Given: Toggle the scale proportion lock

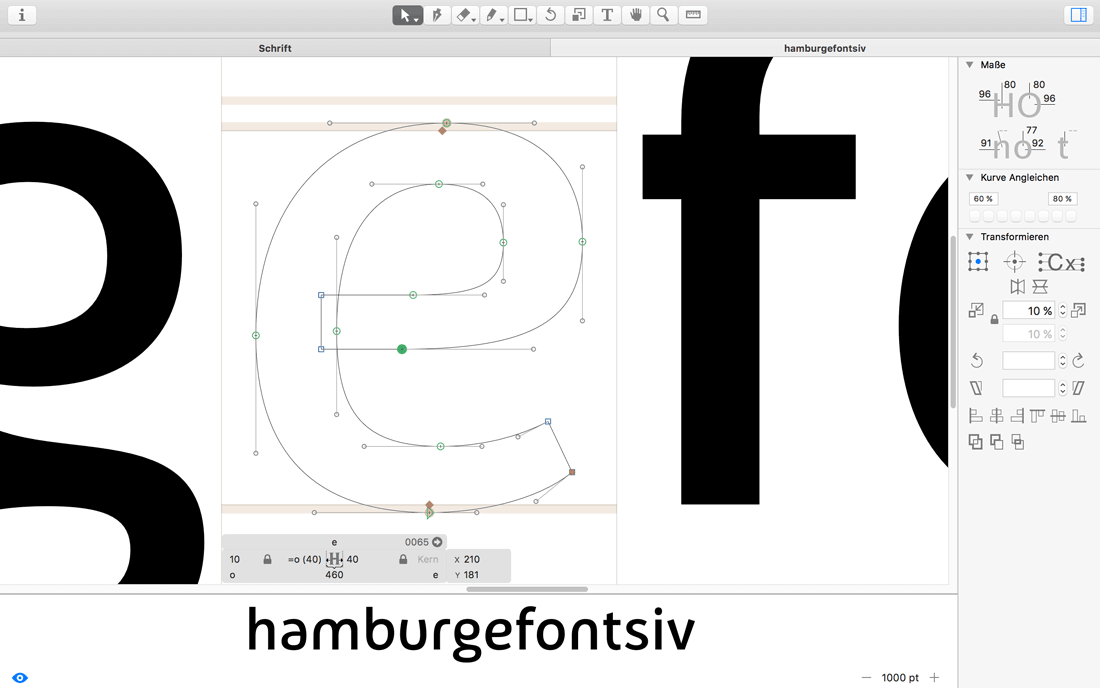Looking at the screenshot, I should [994, 320].
